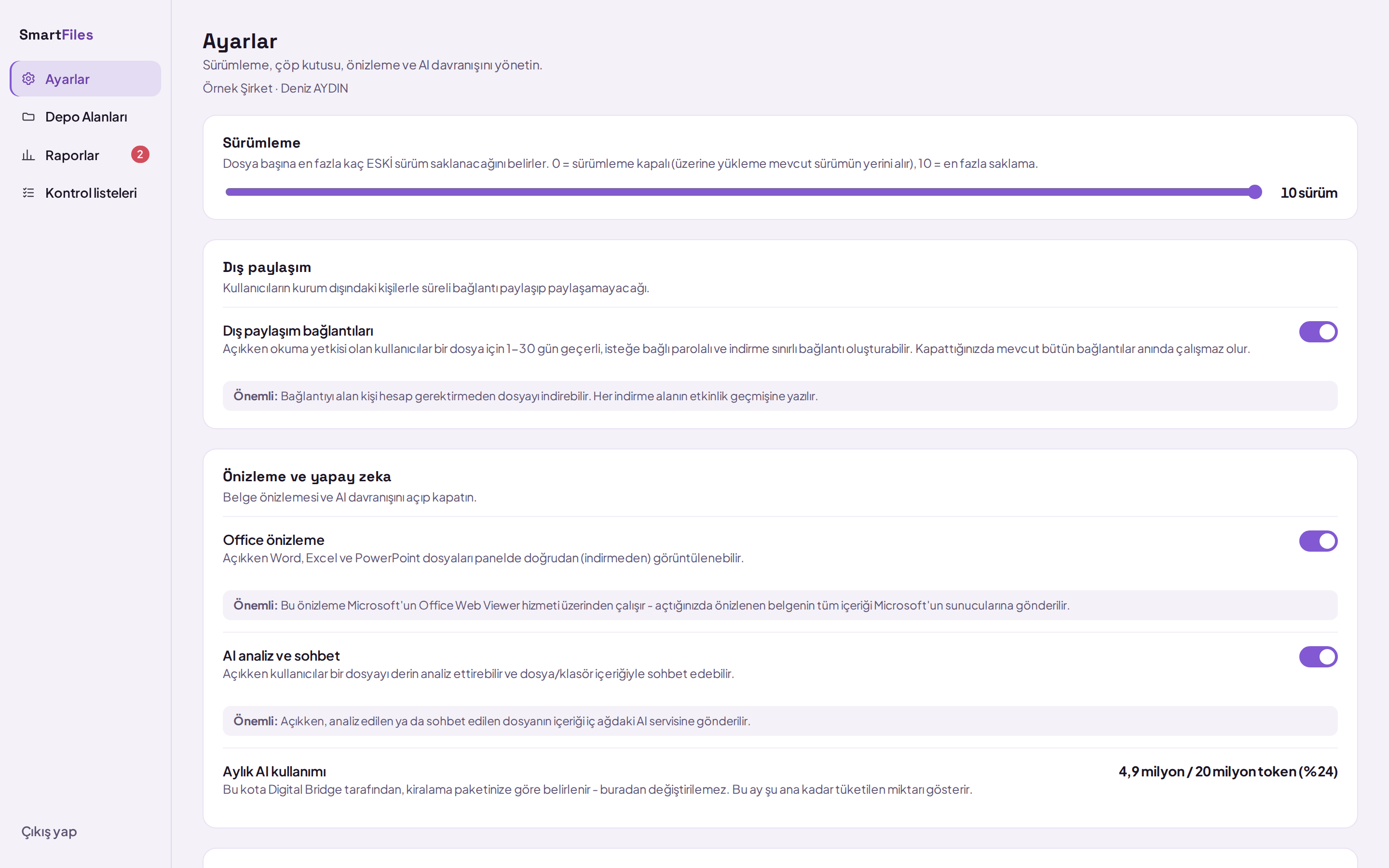Click Çıkış yap to log out
Viewport: 1389px width, 868px height.
[49, 831]
